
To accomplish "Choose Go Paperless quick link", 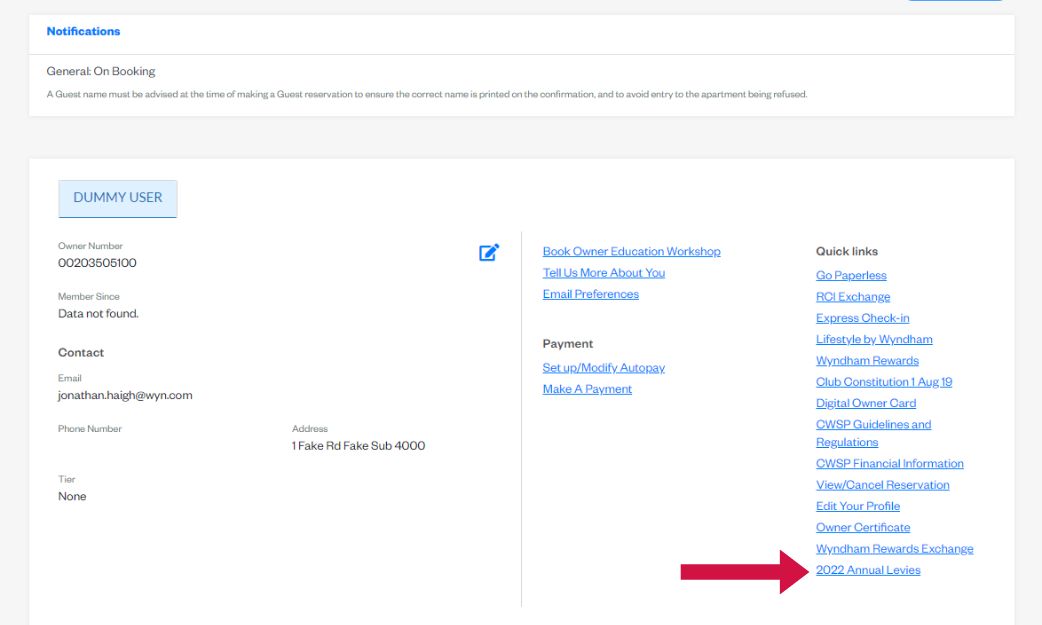I will pos(851,276).
